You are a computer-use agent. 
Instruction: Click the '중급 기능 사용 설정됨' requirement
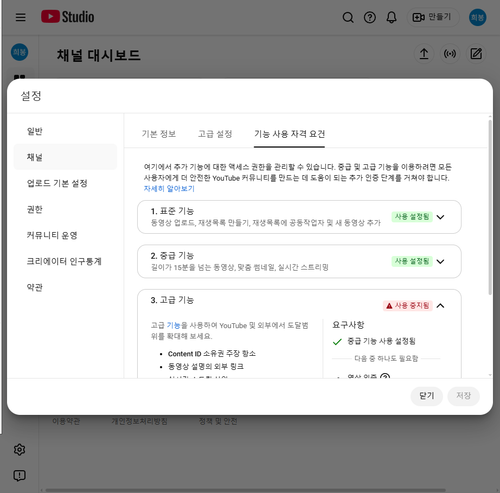[x=381, y=341]
